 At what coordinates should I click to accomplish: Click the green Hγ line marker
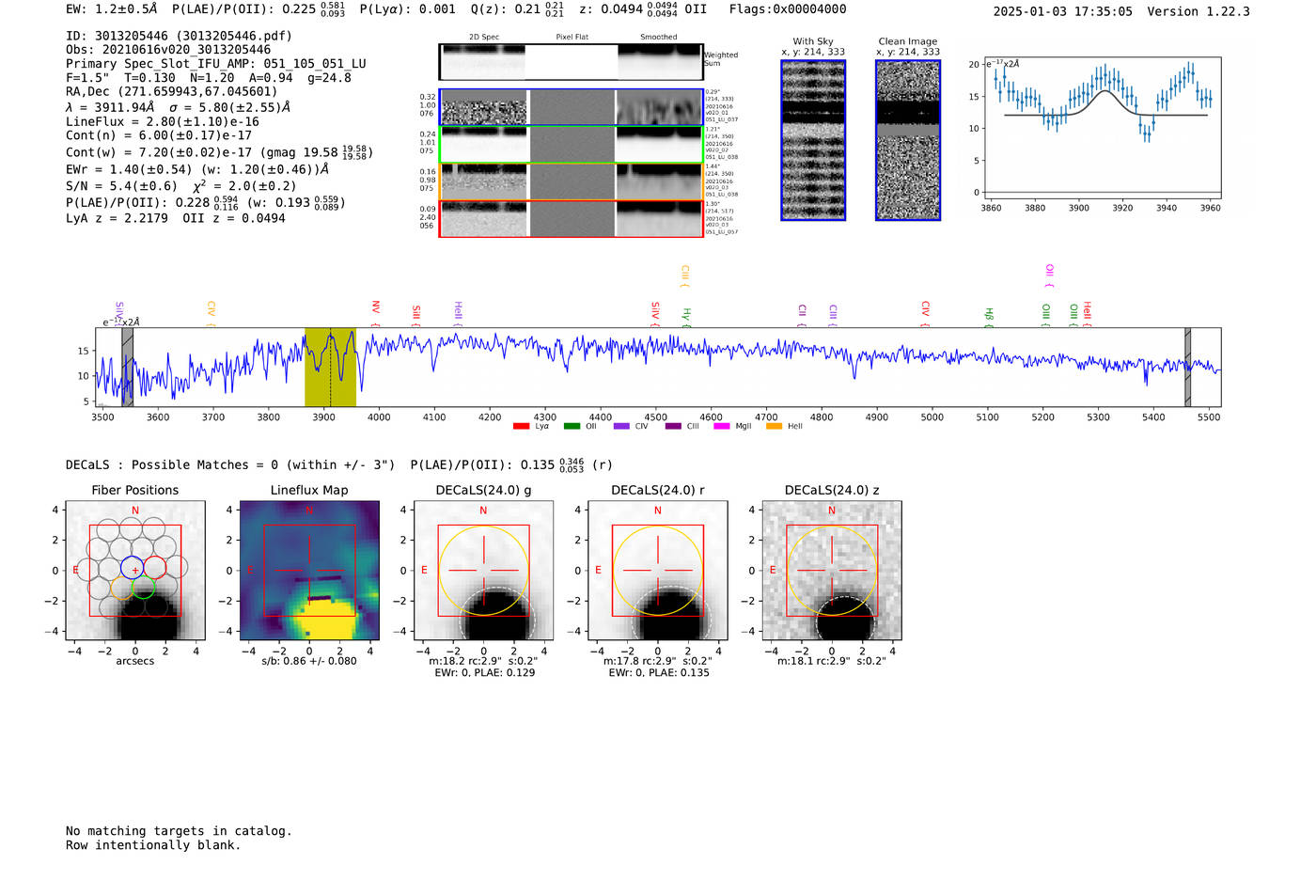tap(686, 317)
